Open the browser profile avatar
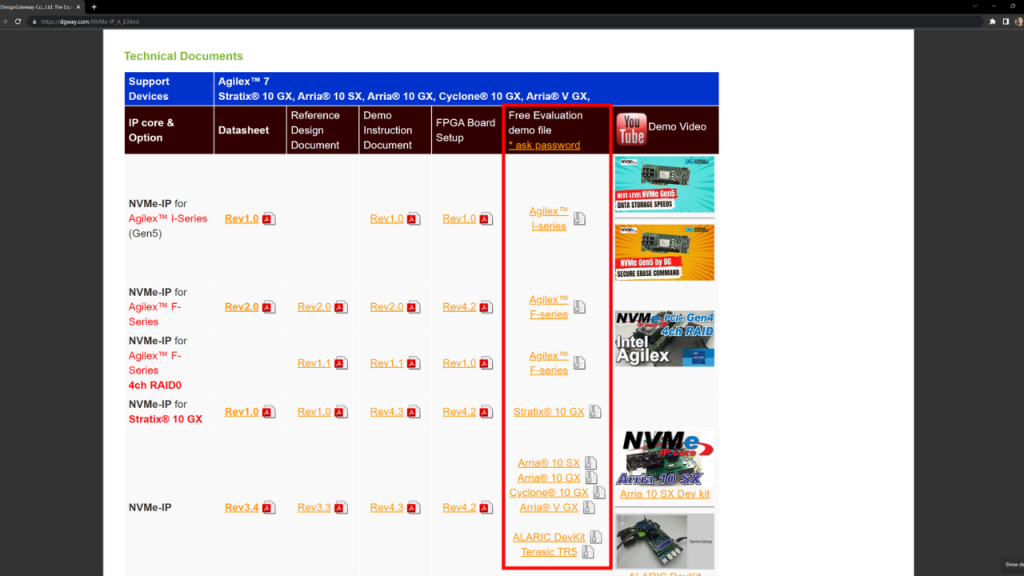 click(x=1019, y=22)
